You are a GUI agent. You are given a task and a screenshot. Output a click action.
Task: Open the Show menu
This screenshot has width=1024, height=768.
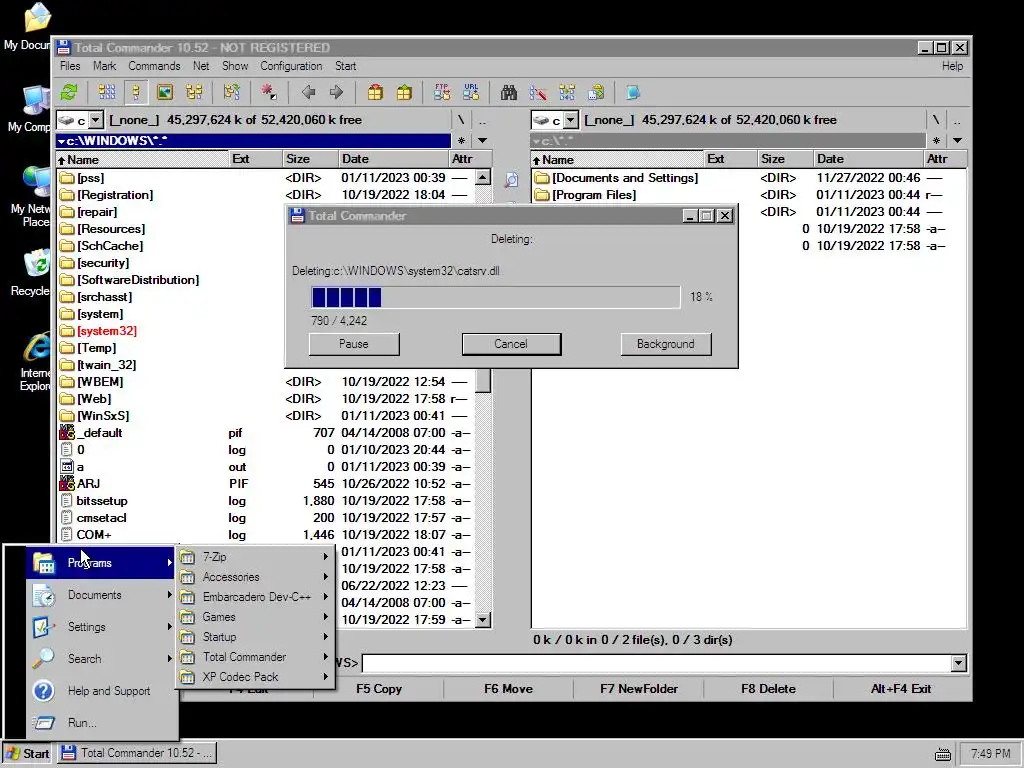click(235, 66)
